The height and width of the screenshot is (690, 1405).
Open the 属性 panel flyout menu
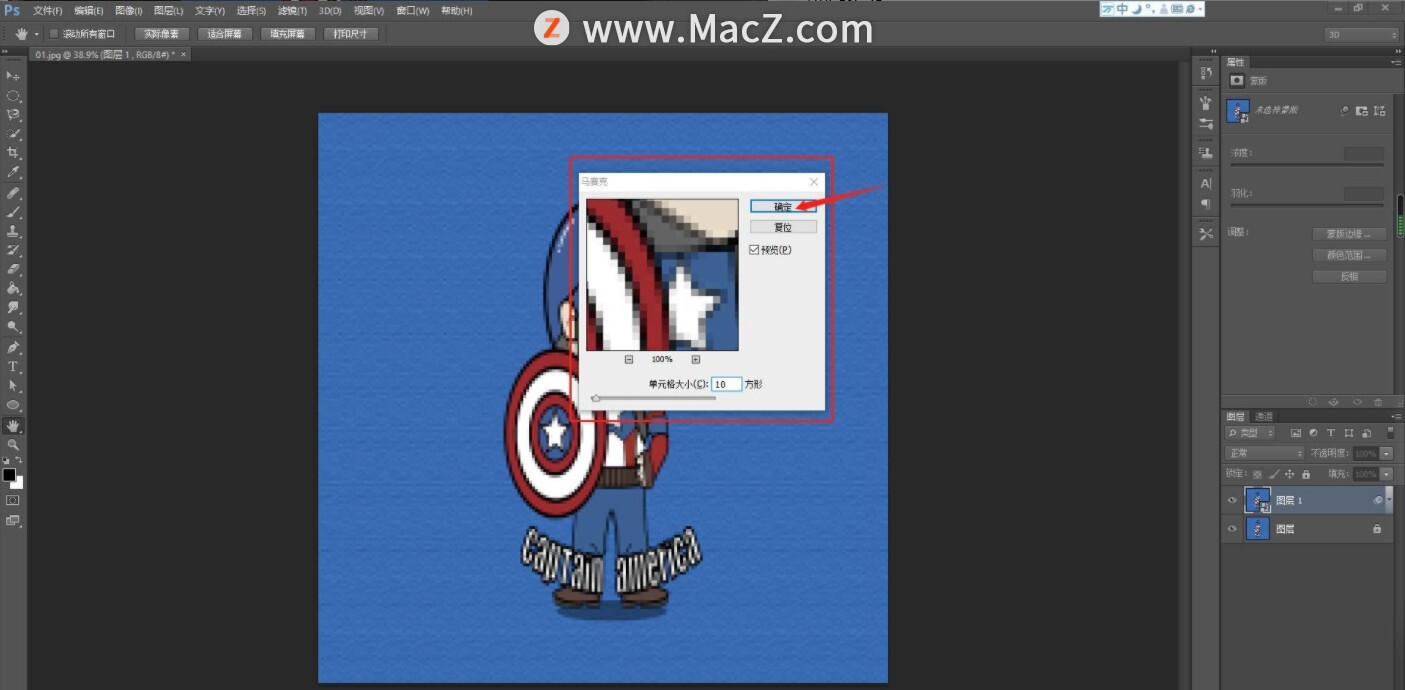click(1396, 62)
